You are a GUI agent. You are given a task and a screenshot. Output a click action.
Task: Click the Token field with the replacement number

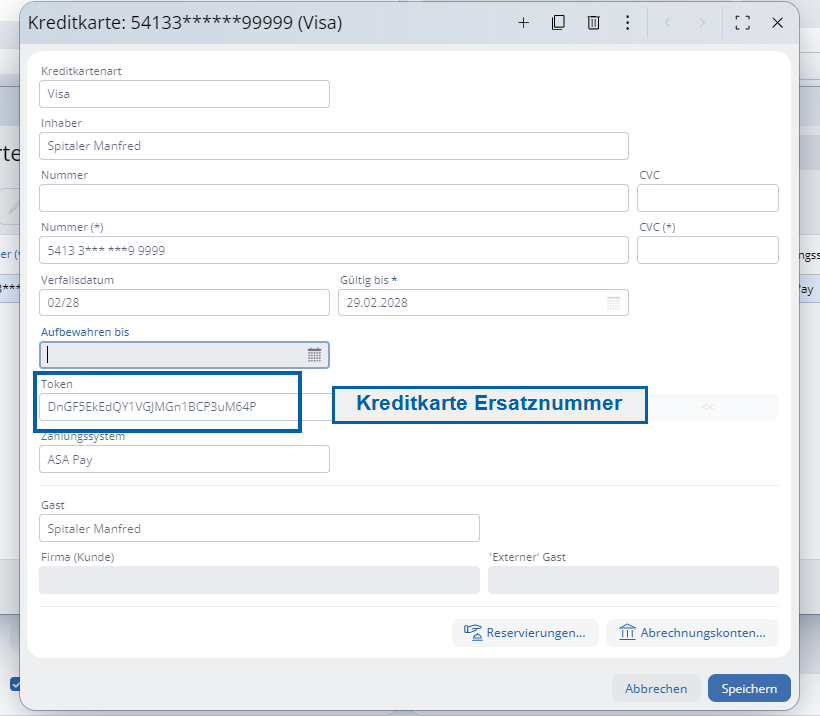(x=170, y=407)
